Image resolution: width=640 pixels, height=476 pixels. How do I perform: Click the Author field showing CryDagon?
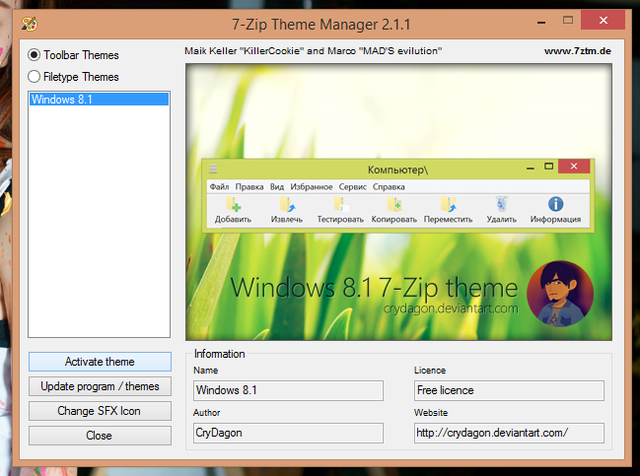(288, 433)
